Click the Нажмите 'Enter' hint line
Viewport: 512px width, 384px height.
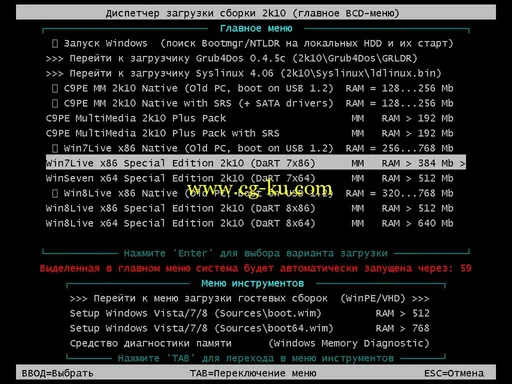tap(255, 253)
